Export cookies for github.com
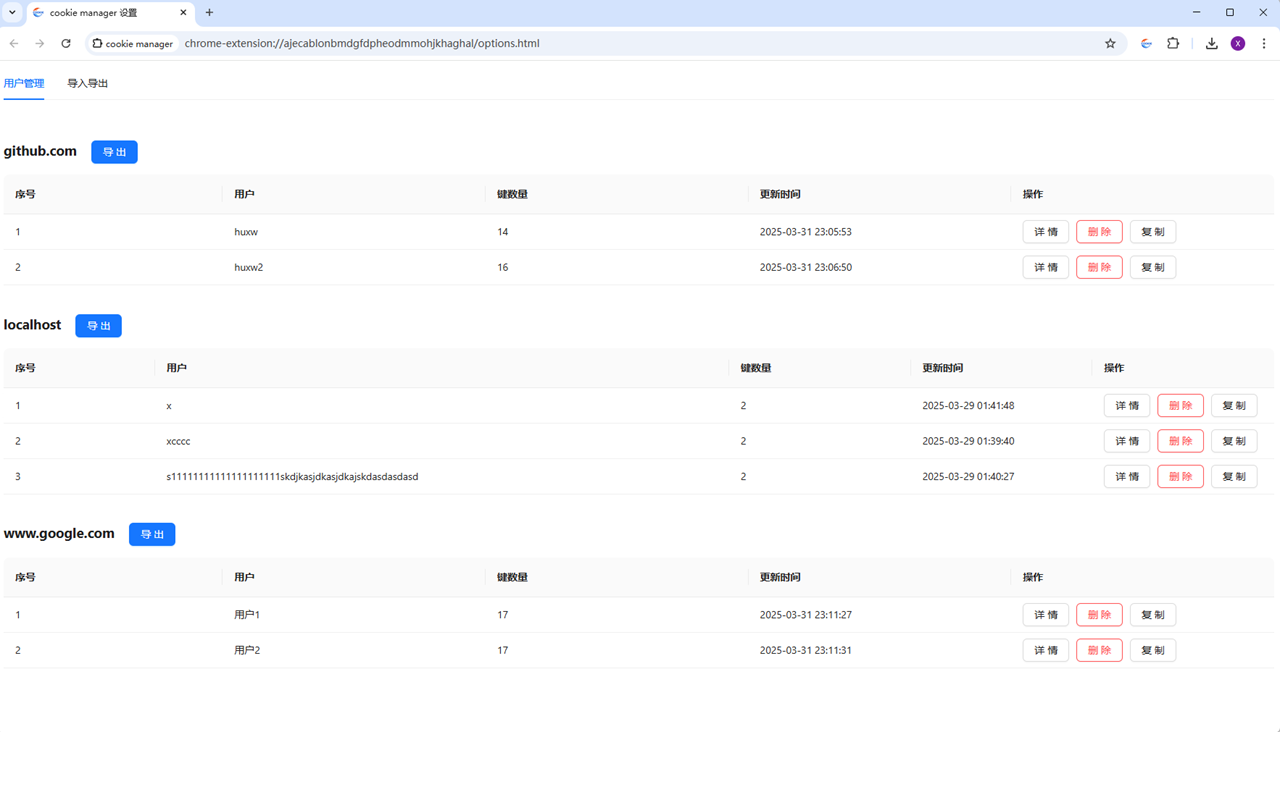The height and width of the screenshot is (800, 1280). pos(114,151)
